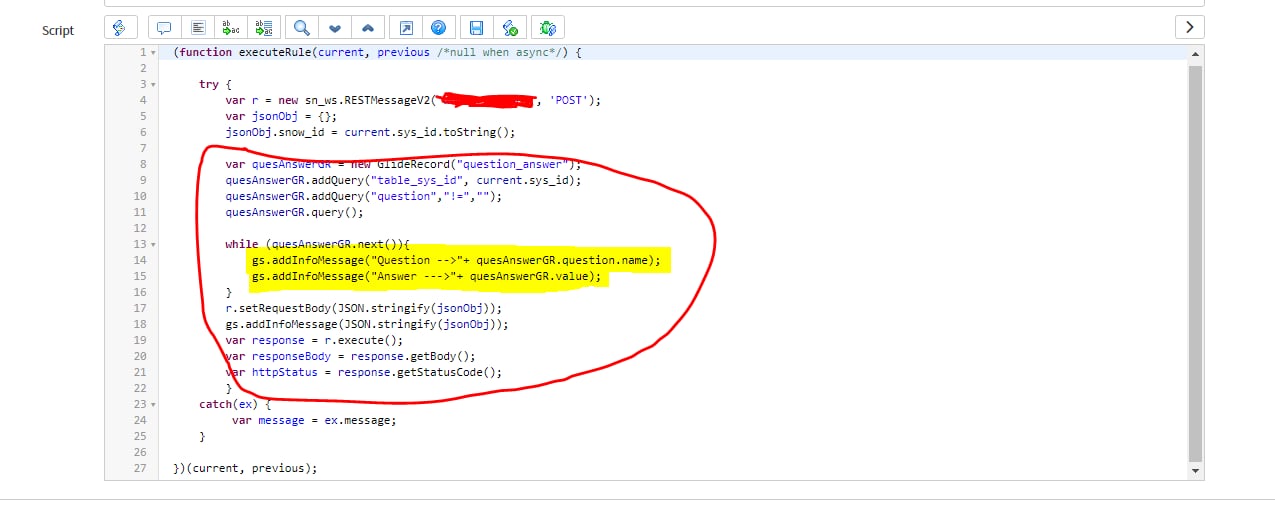Click the save floppy disk icon

(477, 28)
